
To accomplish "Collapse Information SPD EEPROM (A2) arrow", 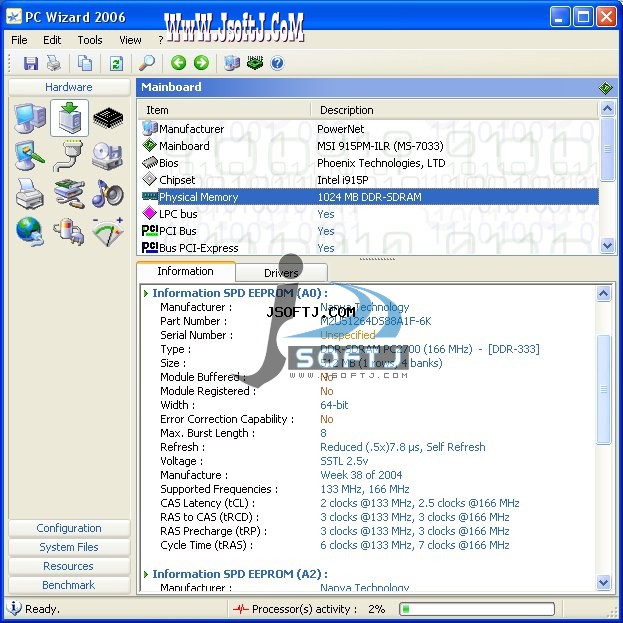I will click(146, 575).
